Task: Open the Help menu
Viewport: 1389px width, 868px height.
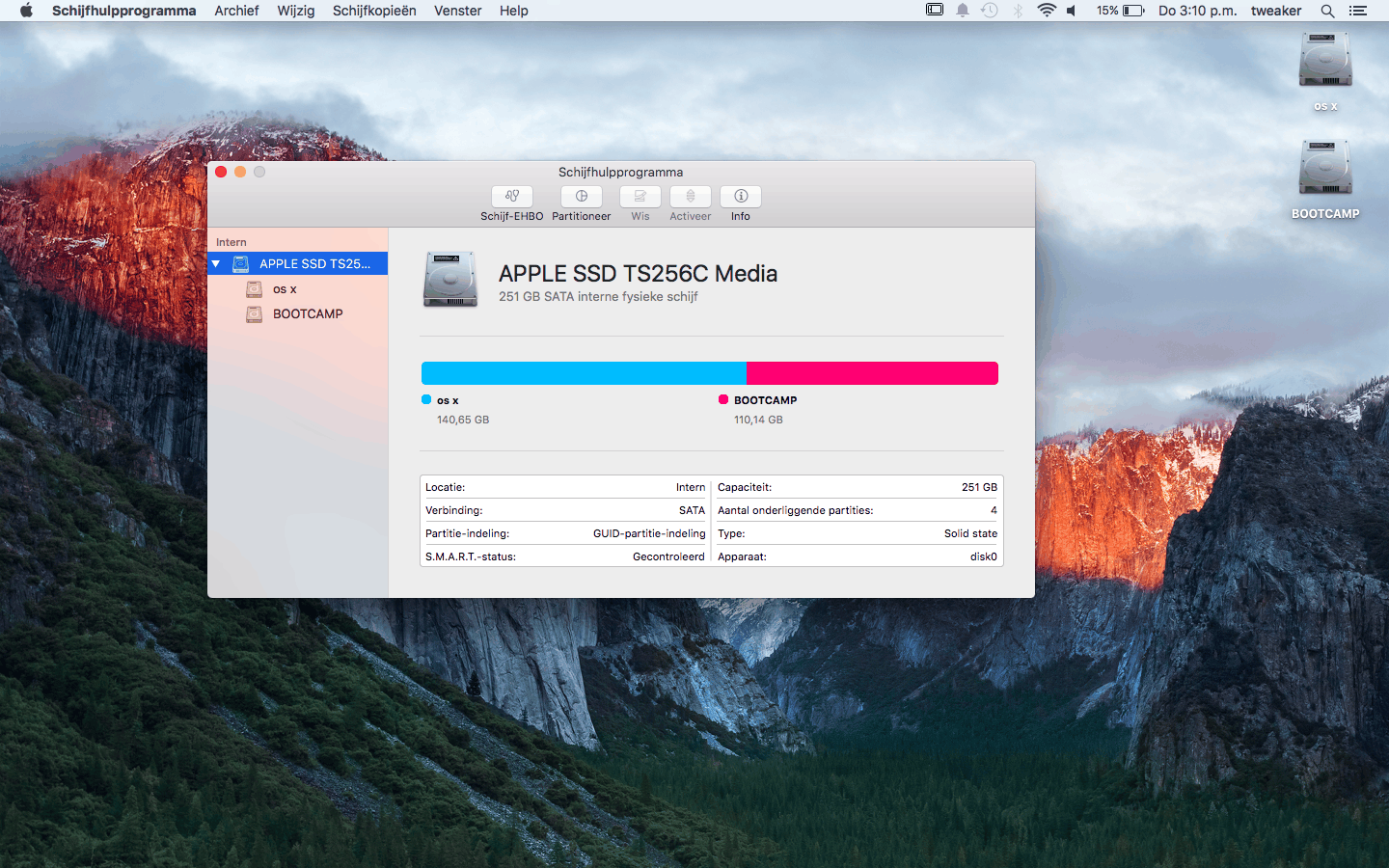Action: [x=514, y=11]
